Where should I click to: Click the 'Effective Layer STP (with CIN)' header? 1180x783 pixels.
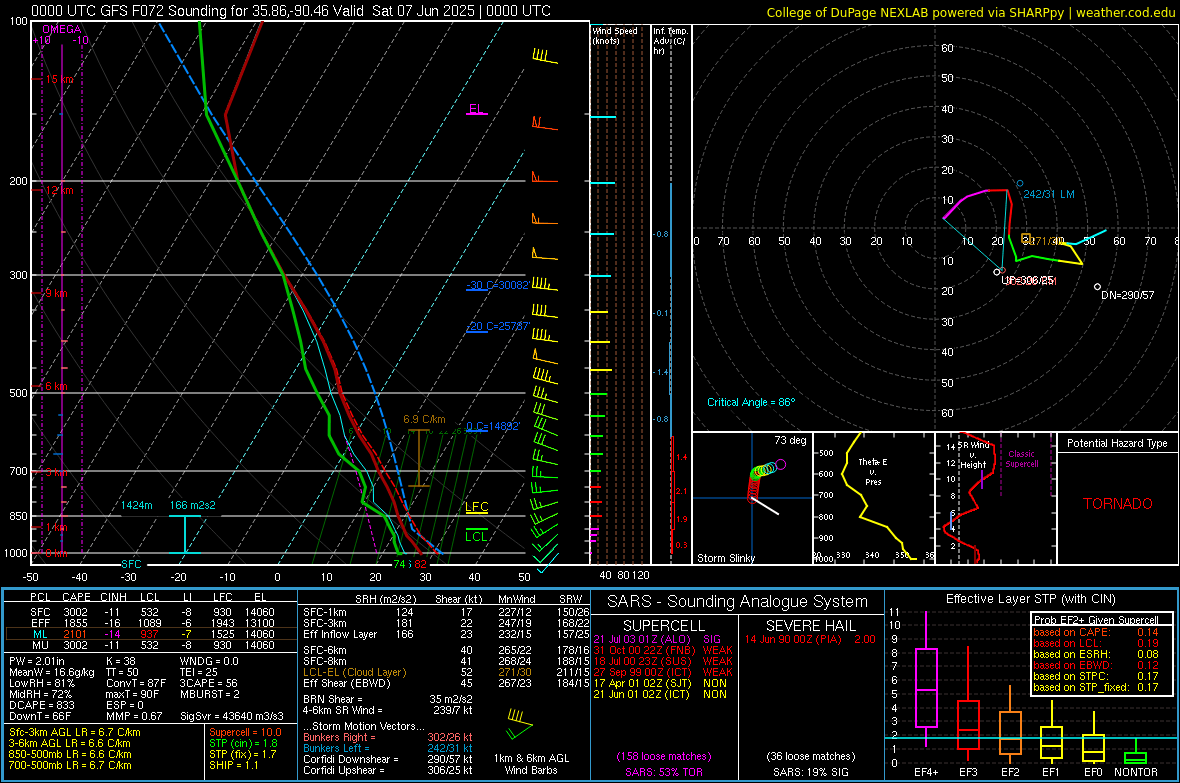[1031, 599]
